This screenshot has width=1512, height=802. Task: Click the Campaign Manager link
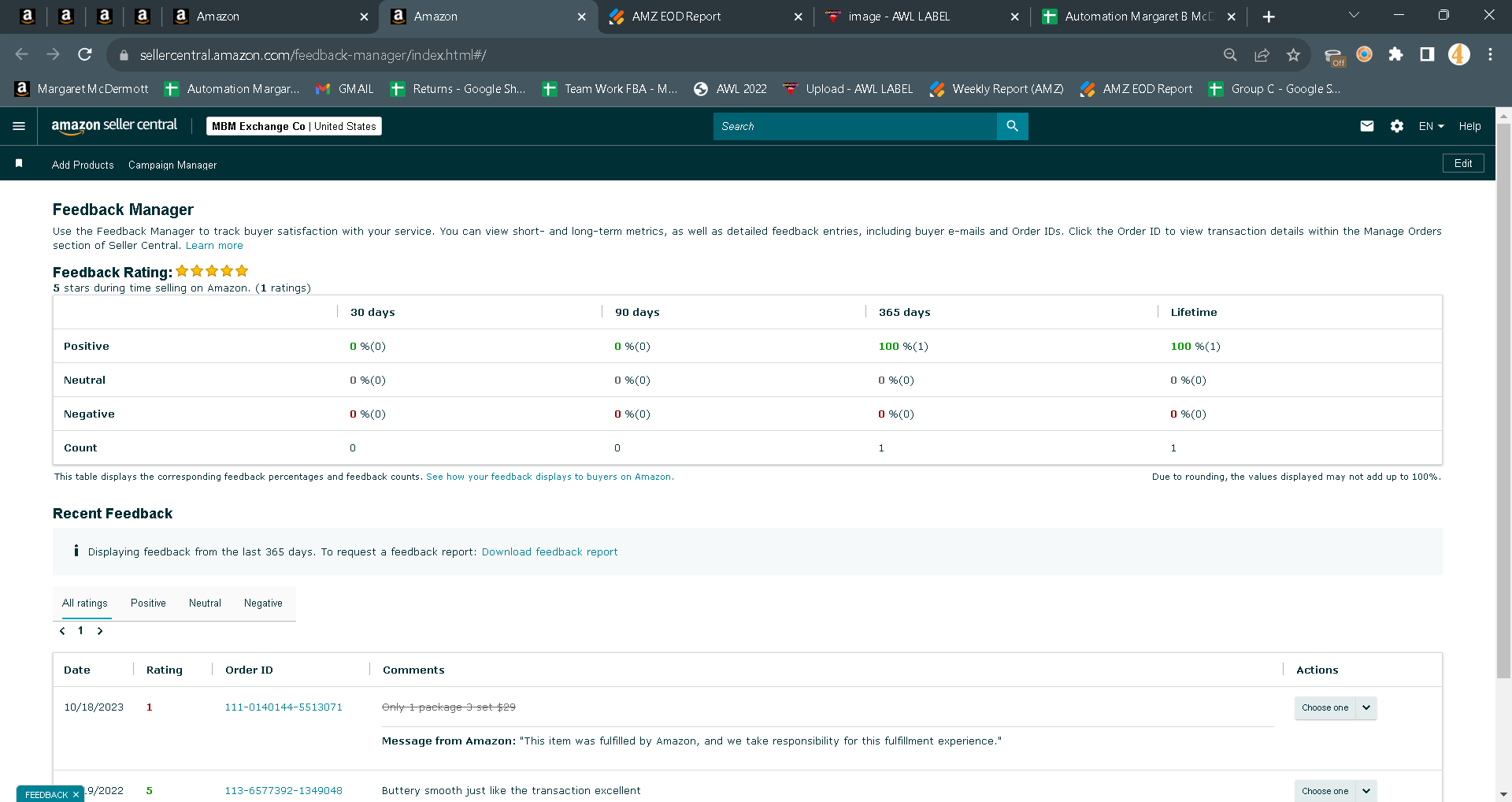click(172, 165)
